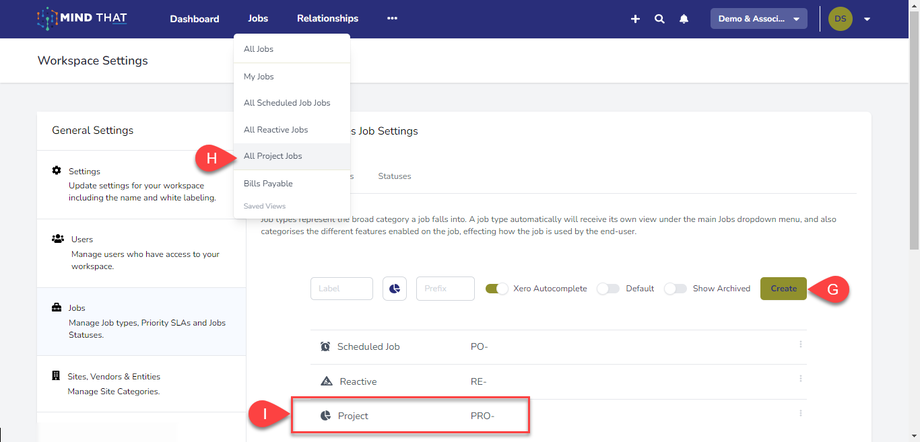Image resolution: width=920 pixels, height=442 pixels.
Task: Expand the Demo & Associates workspace dropdown
Action: pyautogui.click(x=758, y=19)
